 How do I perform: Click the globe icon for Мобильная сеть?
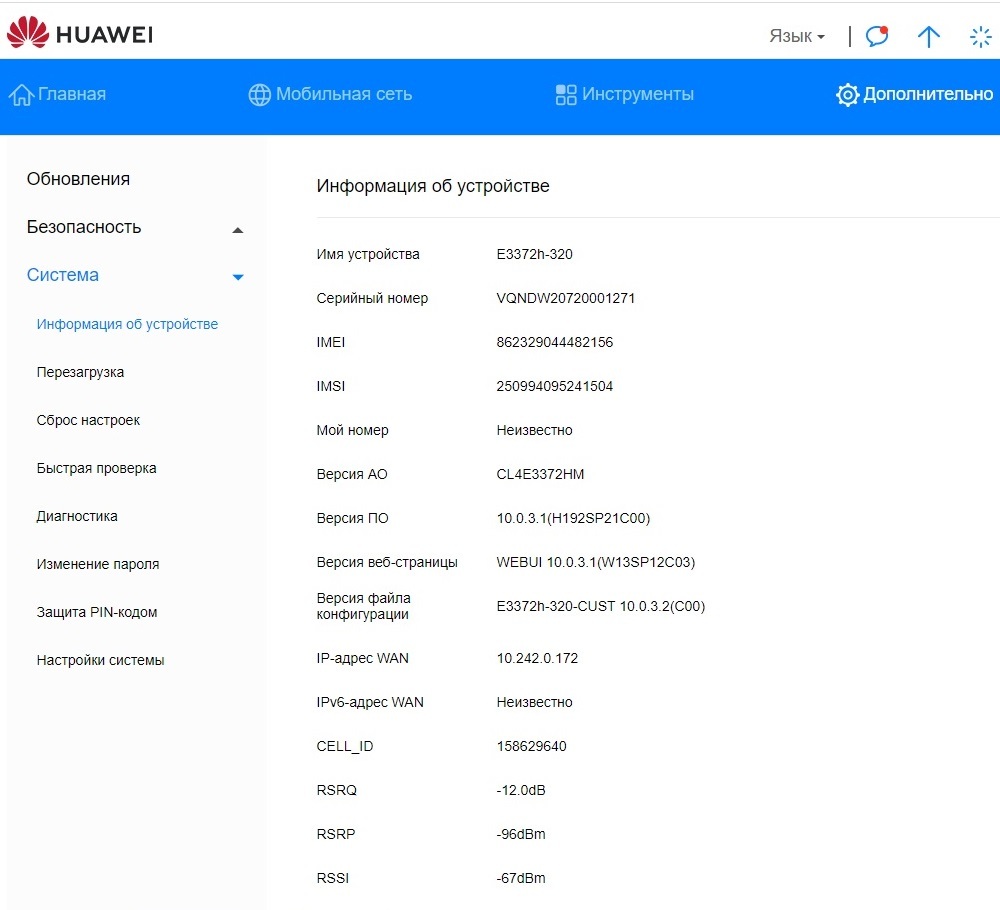coord(259,94)
